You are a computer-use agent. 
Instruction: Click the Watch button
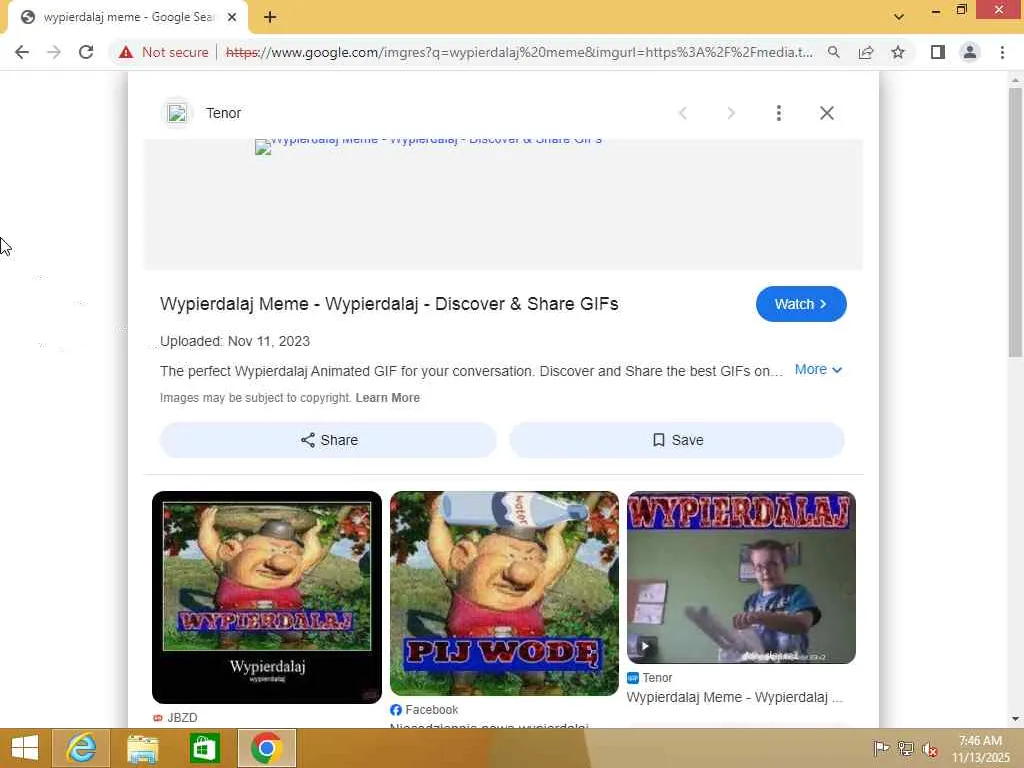pos(801,304)
